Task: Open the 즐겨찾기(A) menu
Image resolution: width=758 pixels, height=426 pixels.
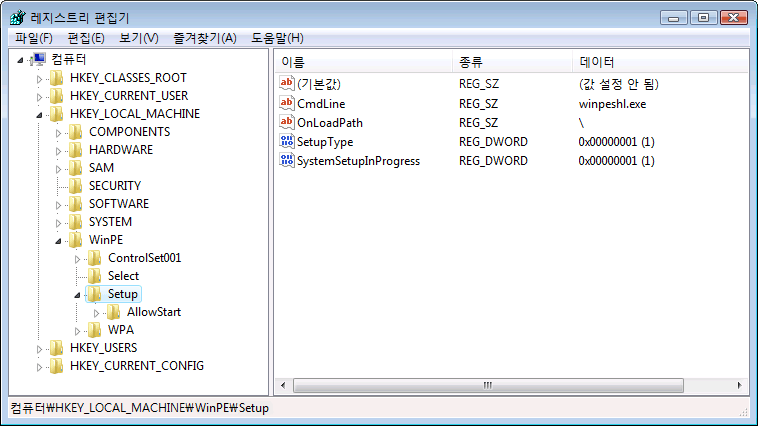Action: pyautogui.click(x=205, y=38)
